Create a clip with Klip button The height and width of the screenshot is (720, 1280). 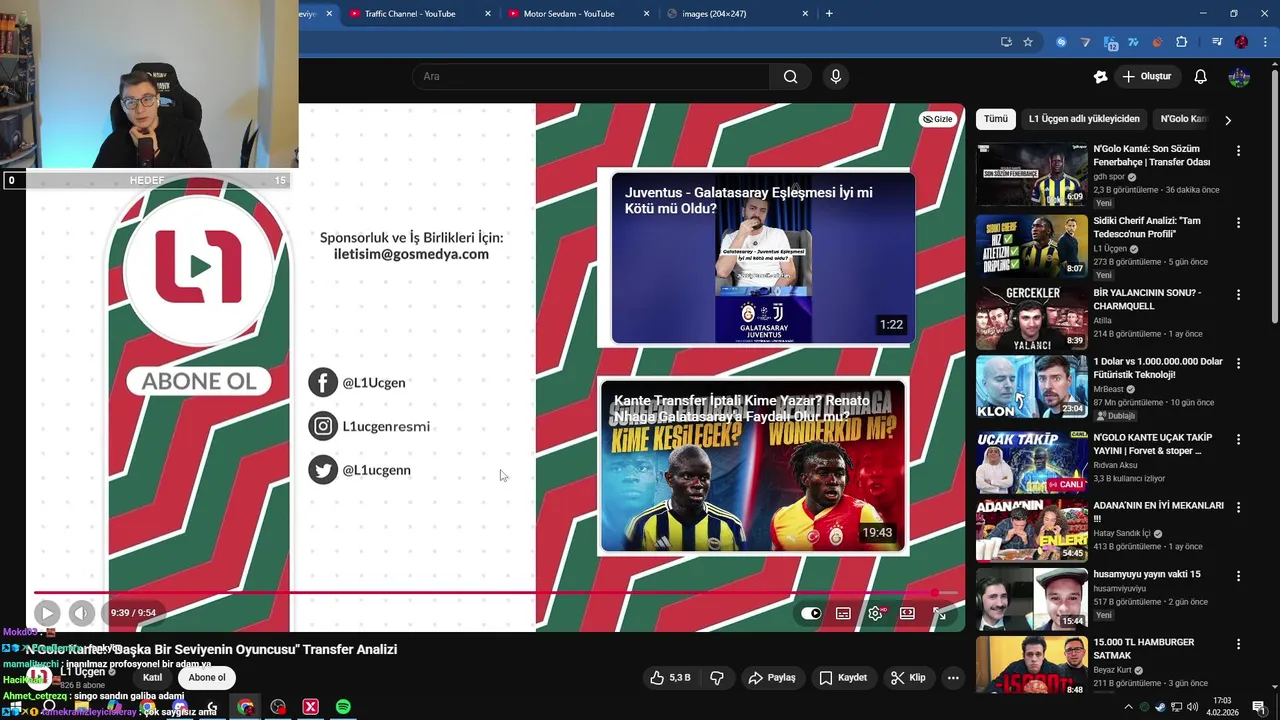click(908, 678)
